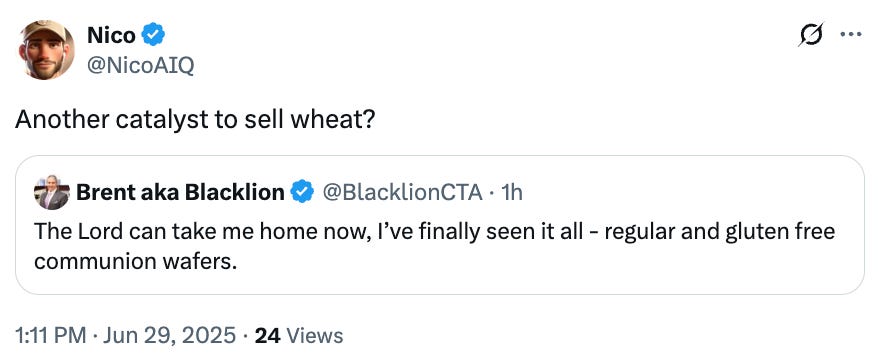Open Brent's small profile photo
This screenshot has width=880, height=362.
52,193
